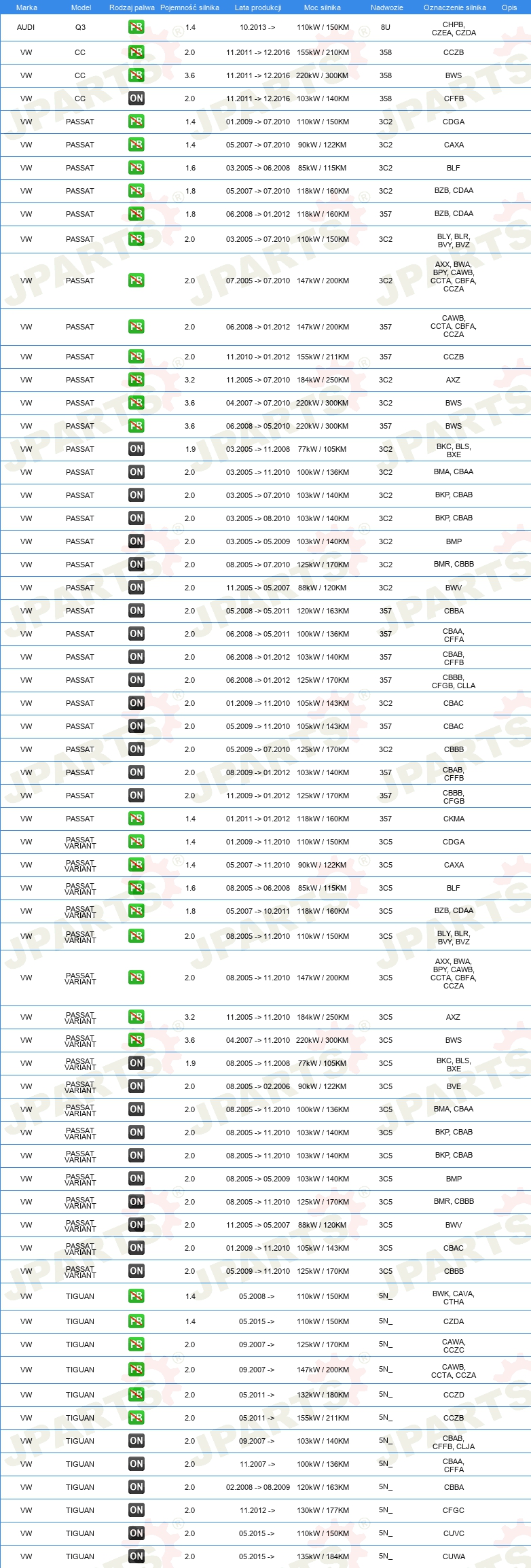Click the diesel ON icon in the TIGUAN CFGC row
Screen dimensions: 531x1568
(x=136, y=1510)
